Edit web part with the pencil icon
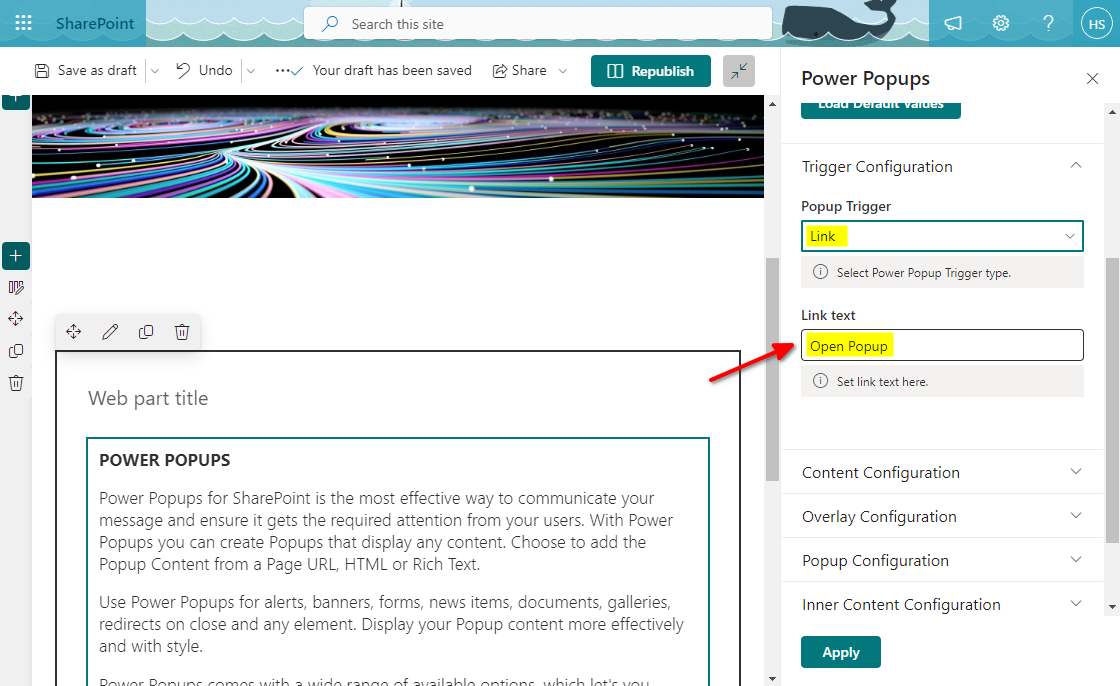The width and height of the screenshot is (1120, 686). [x=110, y=332]
